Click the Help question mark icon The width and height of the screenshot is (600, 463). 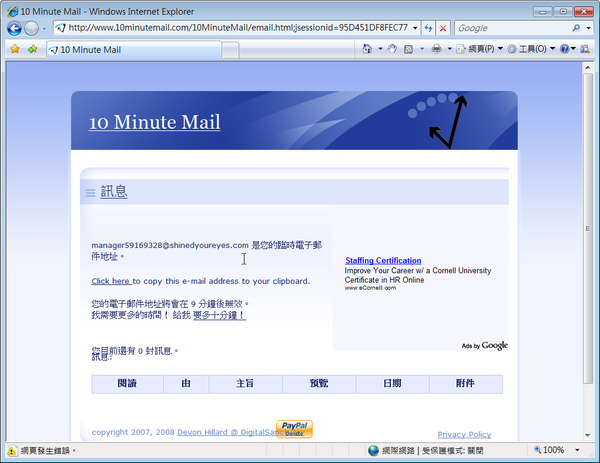click(x=564, y=49)
